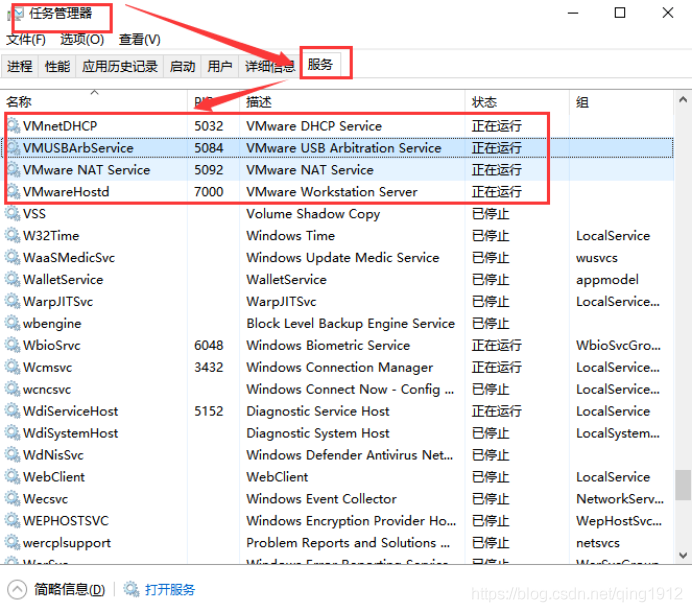Open the 查看(V) menu

click(x=139, y=40)
